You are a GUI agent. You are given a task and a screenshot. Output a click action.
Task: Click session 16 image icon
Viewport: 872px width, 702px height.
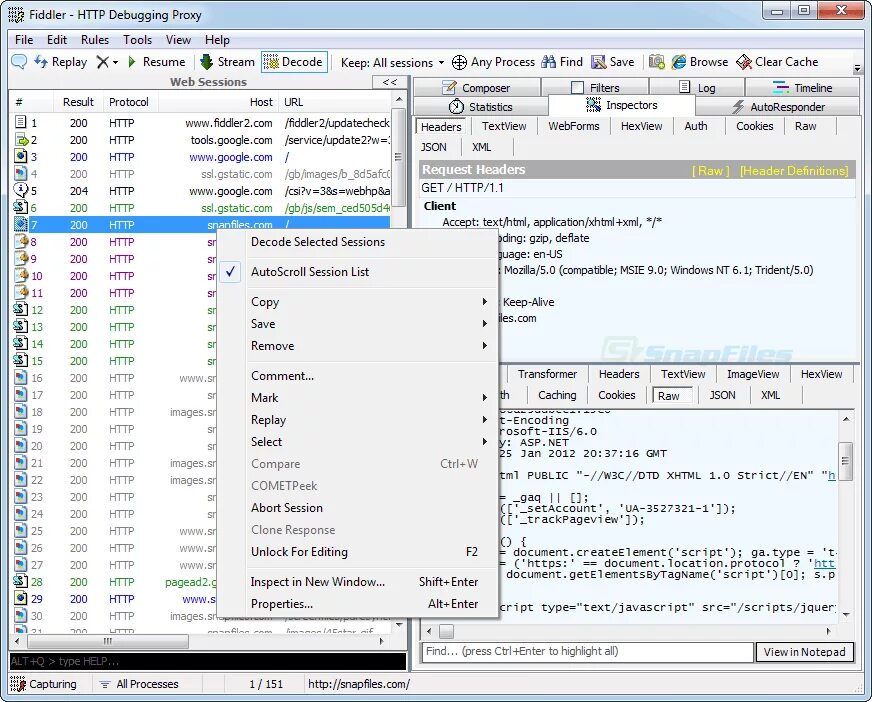21,378
